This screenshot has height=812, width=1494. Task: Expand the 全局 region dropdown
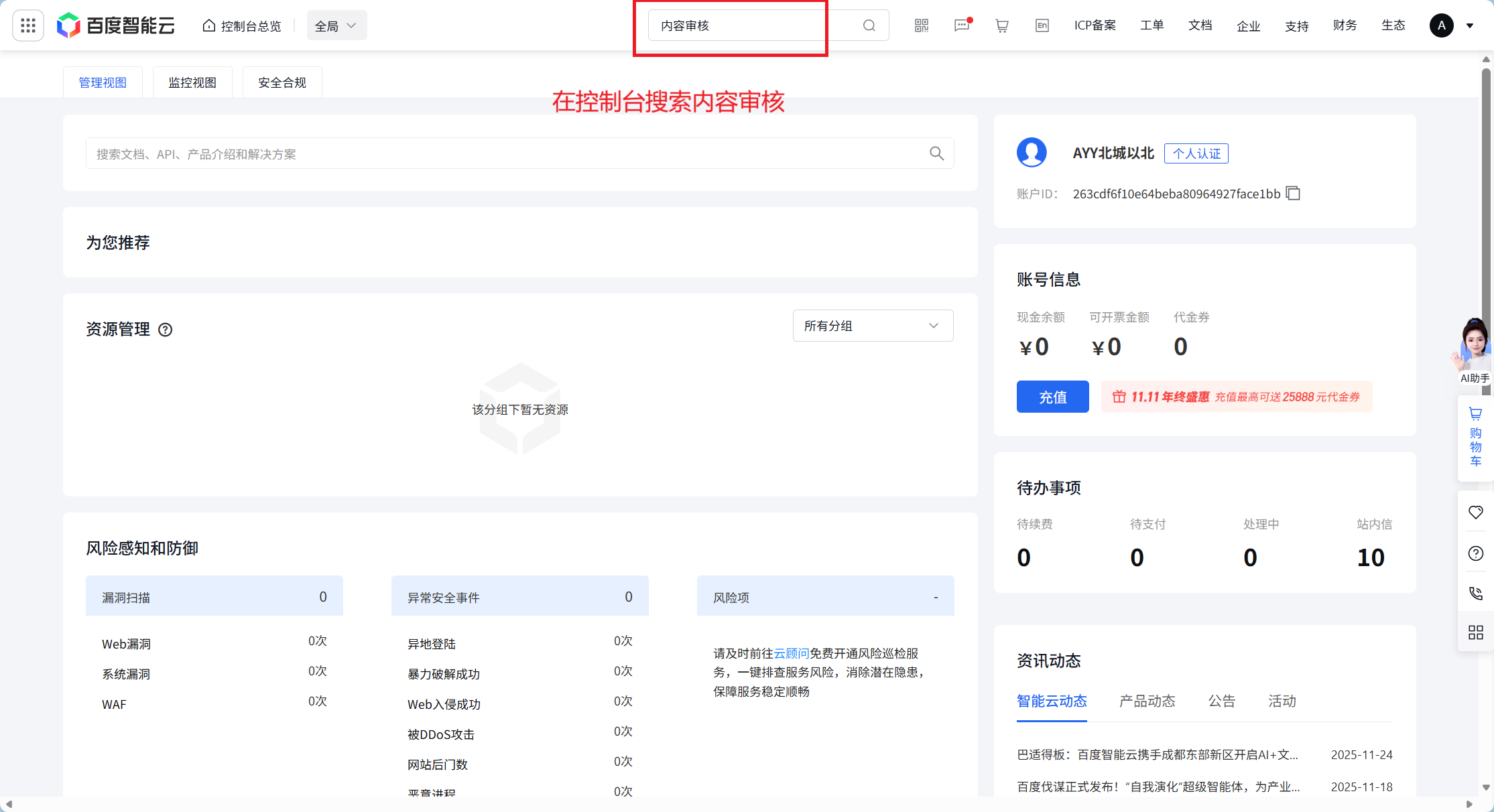(x=336, y=25)
